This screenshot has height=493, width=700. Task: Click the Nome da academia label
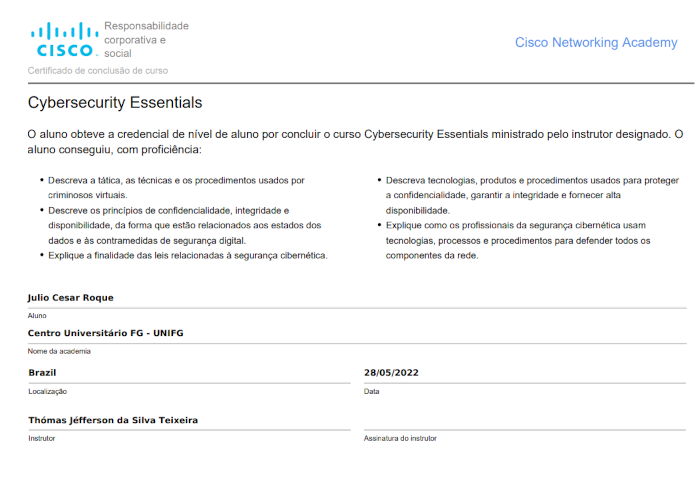(x=59, y=351)
